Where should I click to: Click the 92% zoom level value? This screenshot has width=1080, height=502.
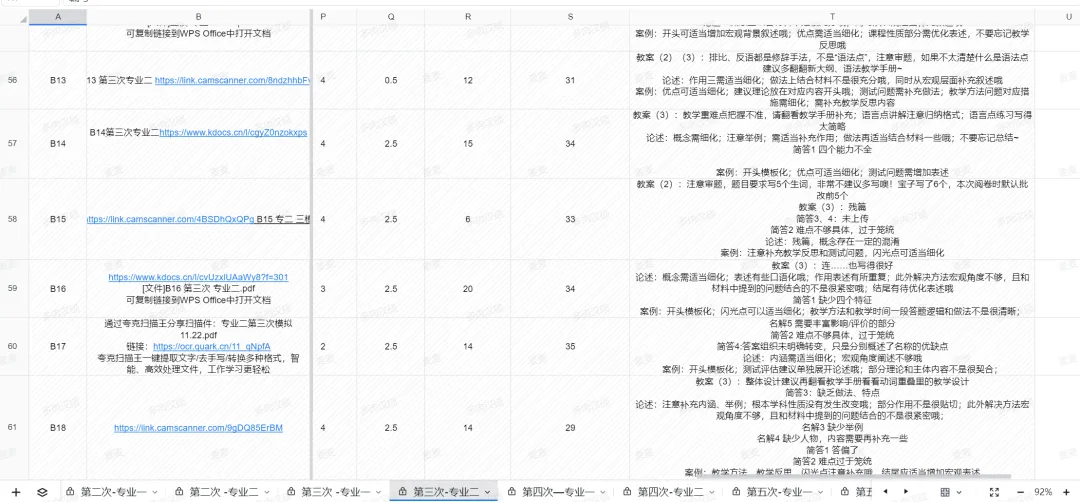[x=1043, y=492]
